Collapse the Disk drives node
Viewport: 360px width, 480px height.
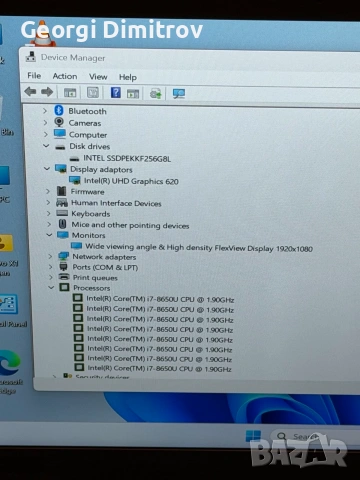point(46,146)
